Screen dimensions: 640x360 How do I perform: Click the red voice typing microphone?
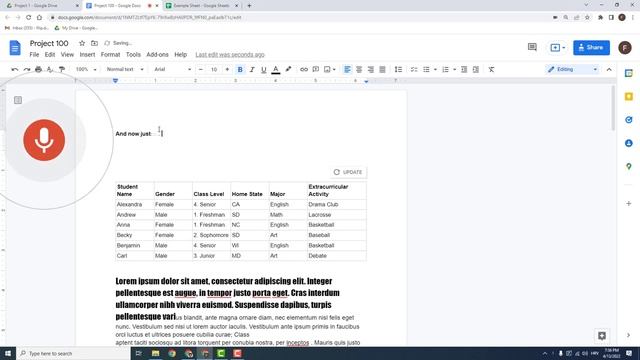point(44,140)
